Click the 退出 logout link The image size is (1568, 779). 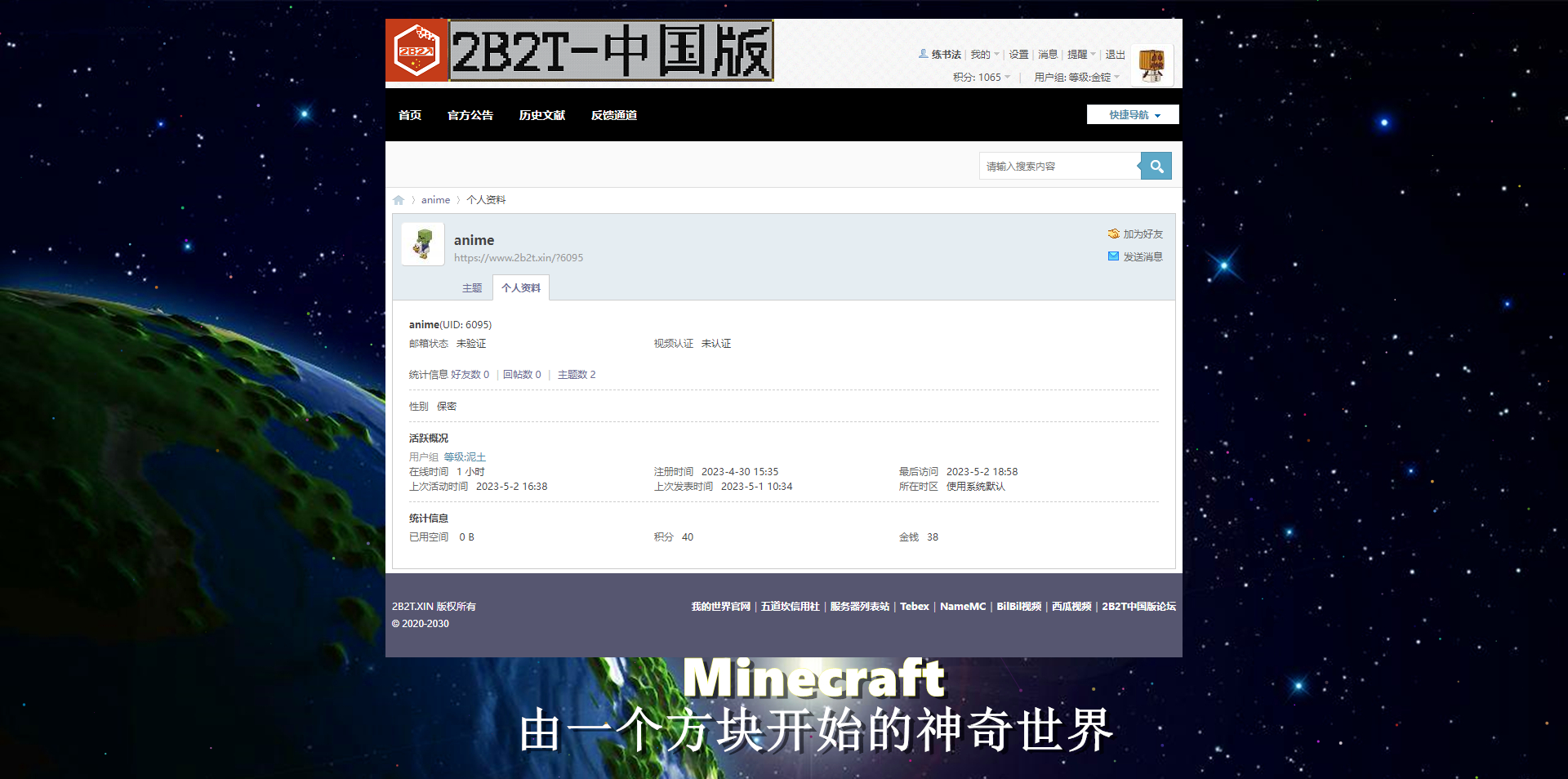tap(1115, 55)
